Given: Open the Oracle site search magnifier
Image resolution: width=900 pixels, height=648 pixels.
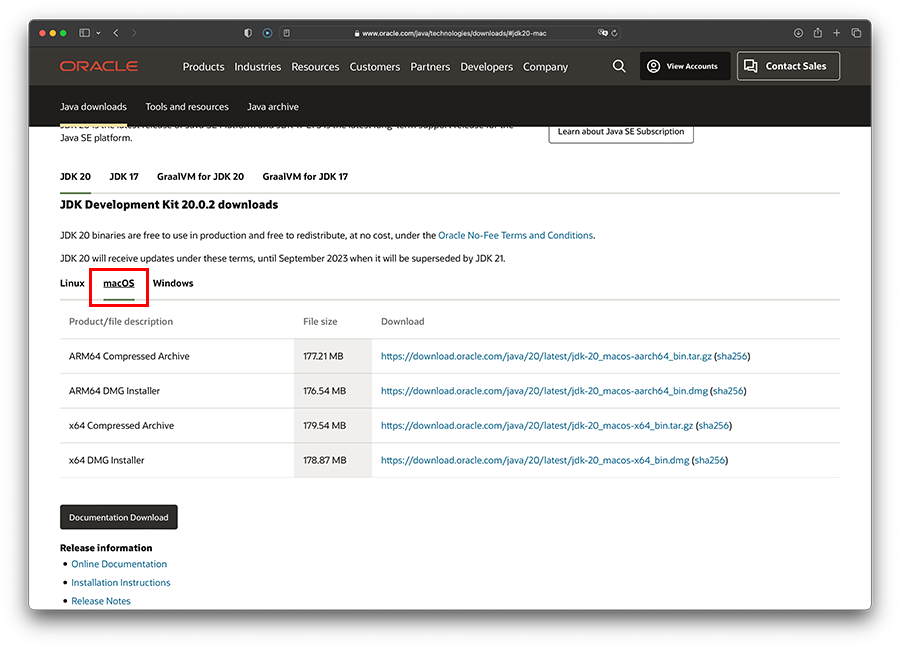Looking at the screenshot, I should (619, 66).
